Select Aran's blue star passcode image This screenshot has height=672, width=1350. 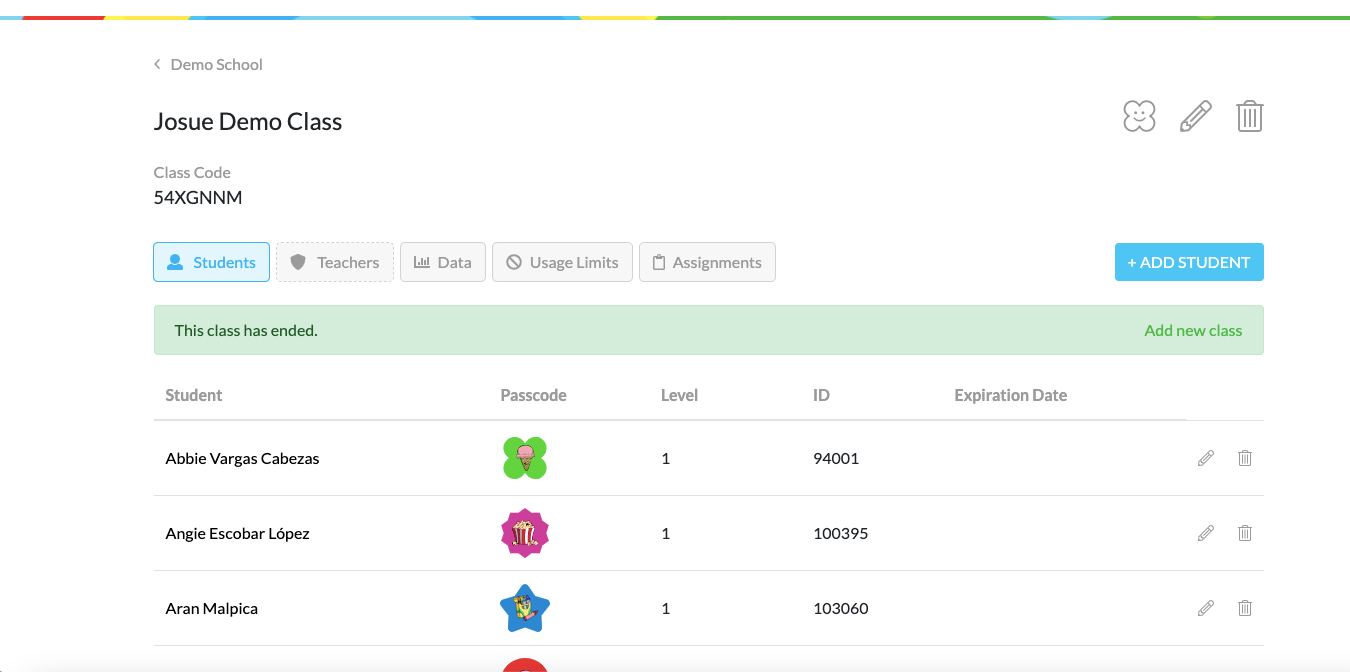[x=524, y=608]
